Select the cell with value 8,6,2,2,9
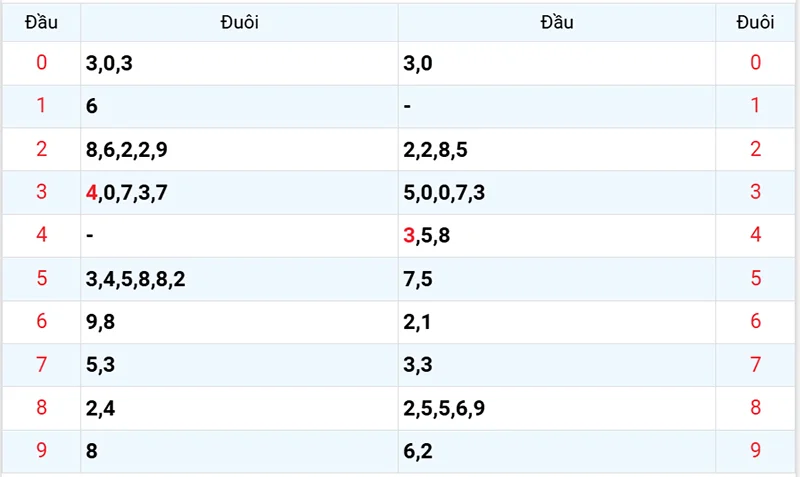Screen dimensions: 800x477 (126, 150)
